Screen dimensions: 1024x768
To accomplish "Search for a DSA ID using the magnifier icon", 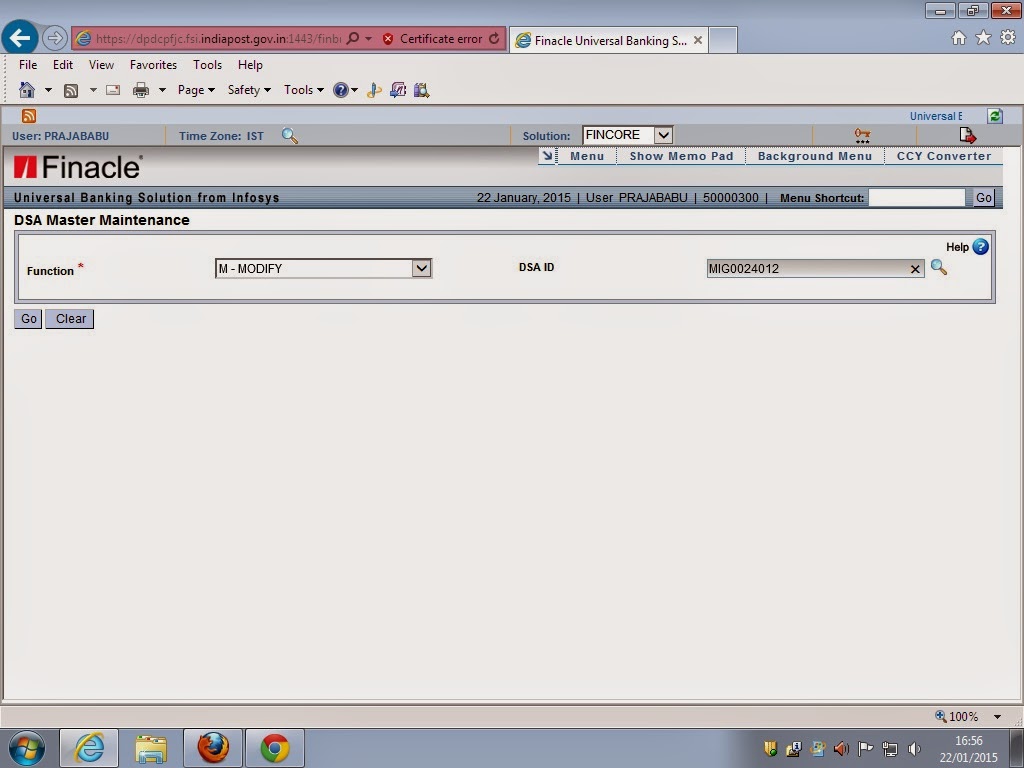I will click(938, 268).
